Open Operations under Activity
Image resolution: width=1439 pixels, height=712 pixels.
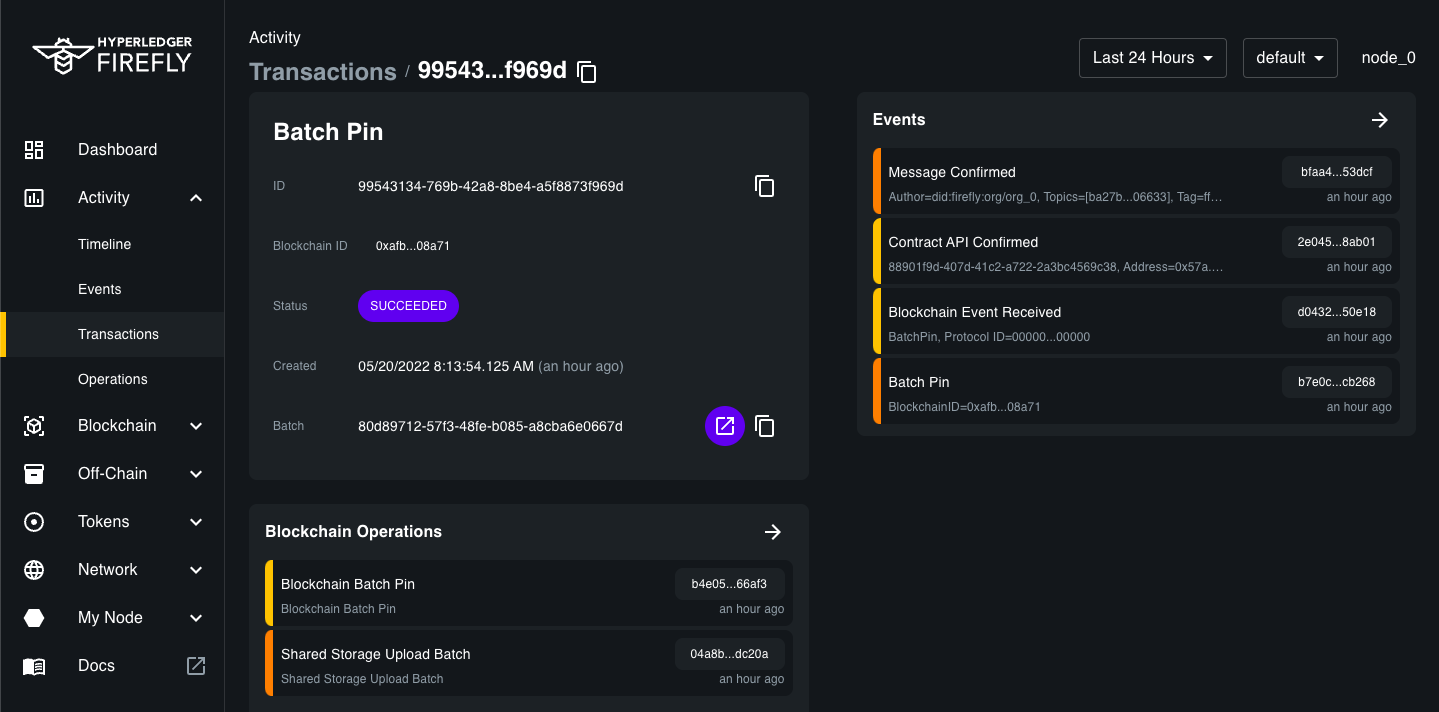pyautogui.click(x=112, y=379)
